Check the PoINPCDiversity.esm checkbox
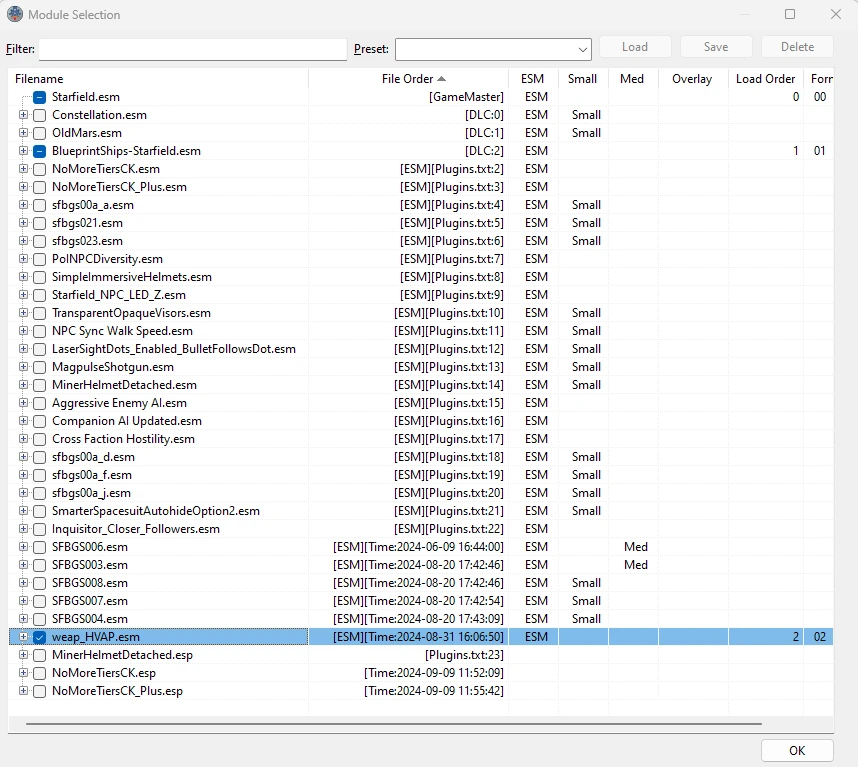Screen dimensions: 858x767 [x=39, y=259]
